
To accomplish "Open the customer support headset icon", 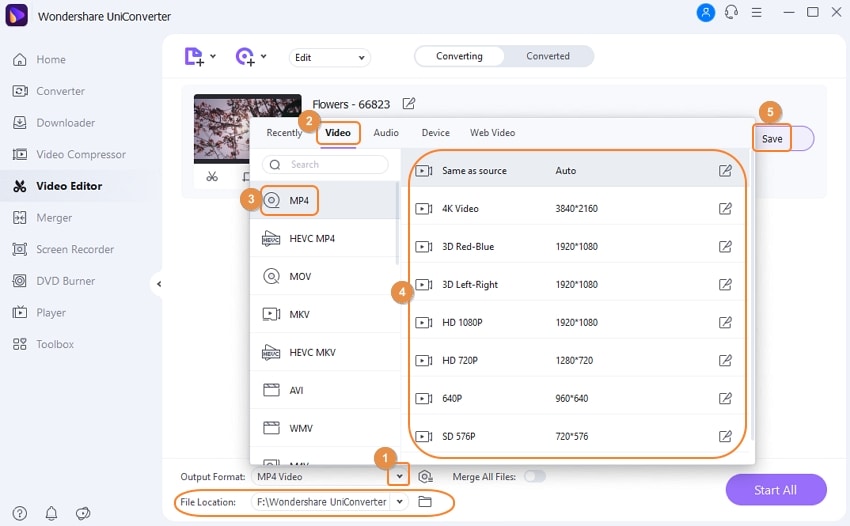I will 731,12.
